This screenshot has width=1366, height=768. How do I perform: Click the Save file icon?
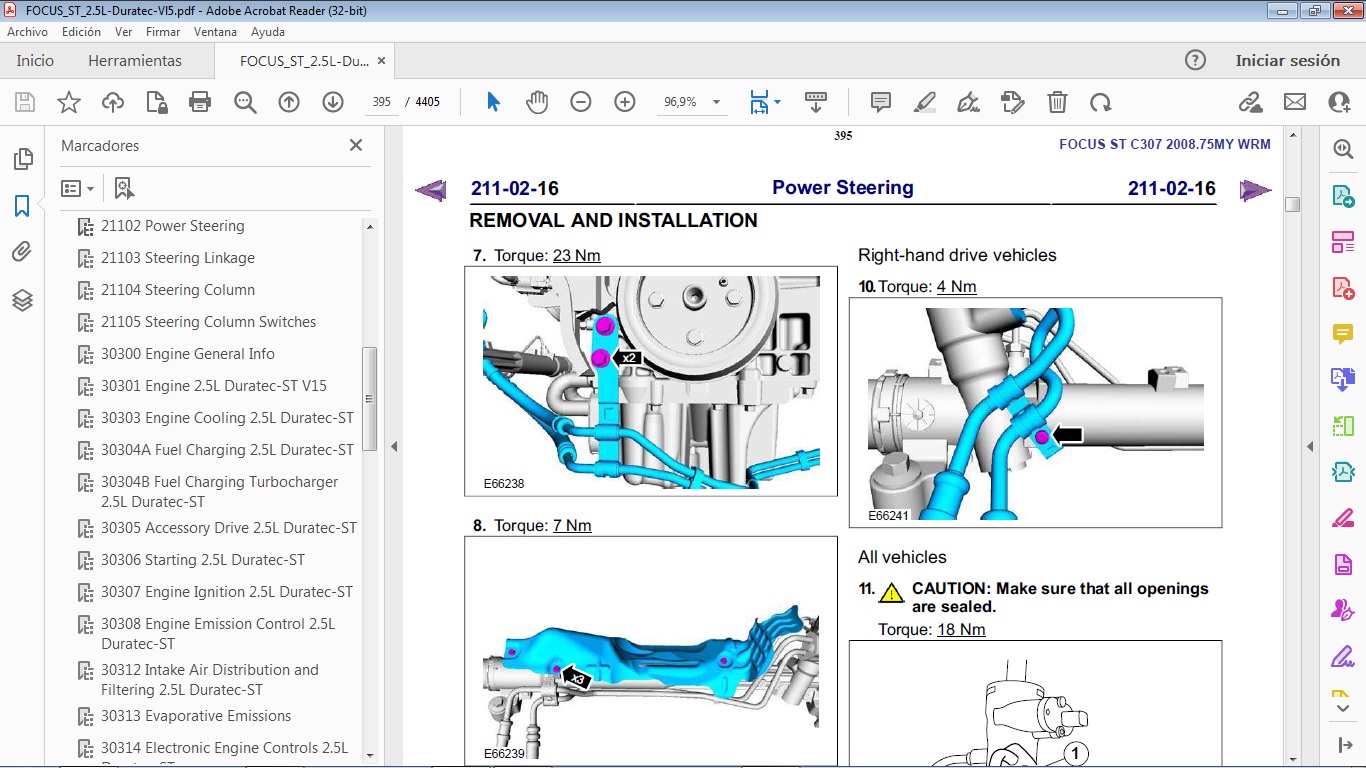24,102
